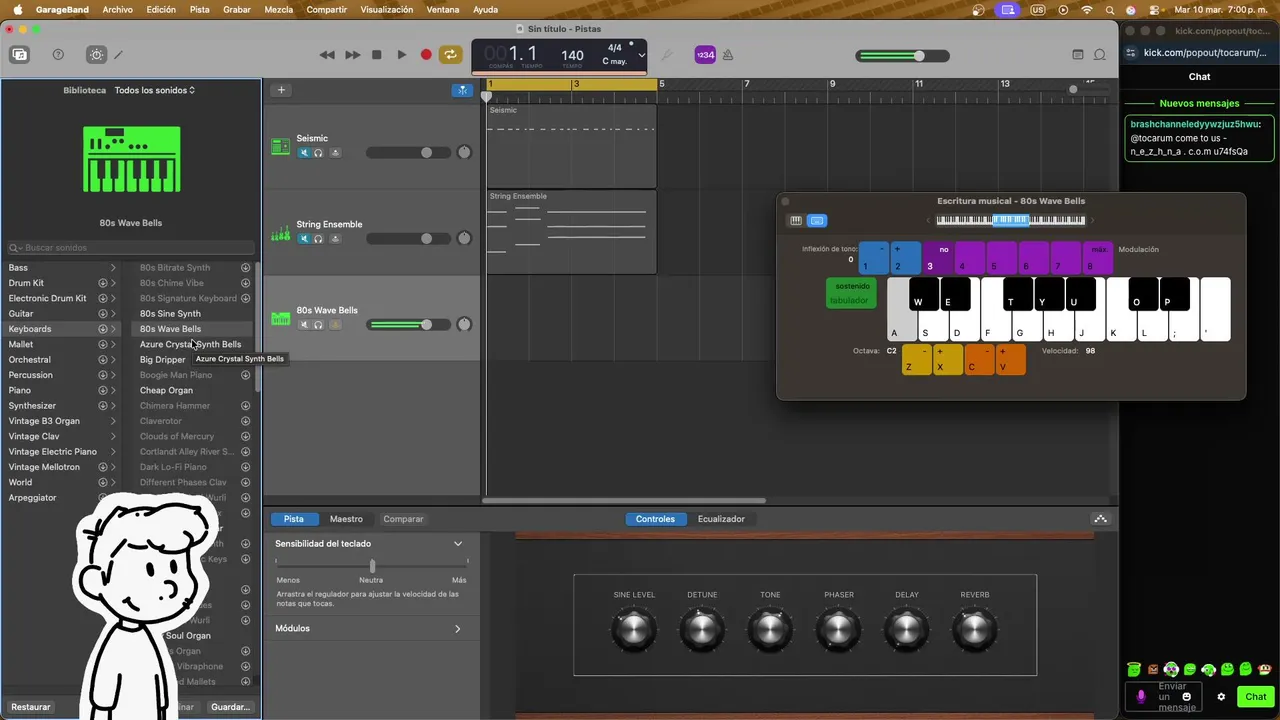Open the Pista menu in menu bar
The height and width of the screenshot is (720, 1280).
click(200, 9)
